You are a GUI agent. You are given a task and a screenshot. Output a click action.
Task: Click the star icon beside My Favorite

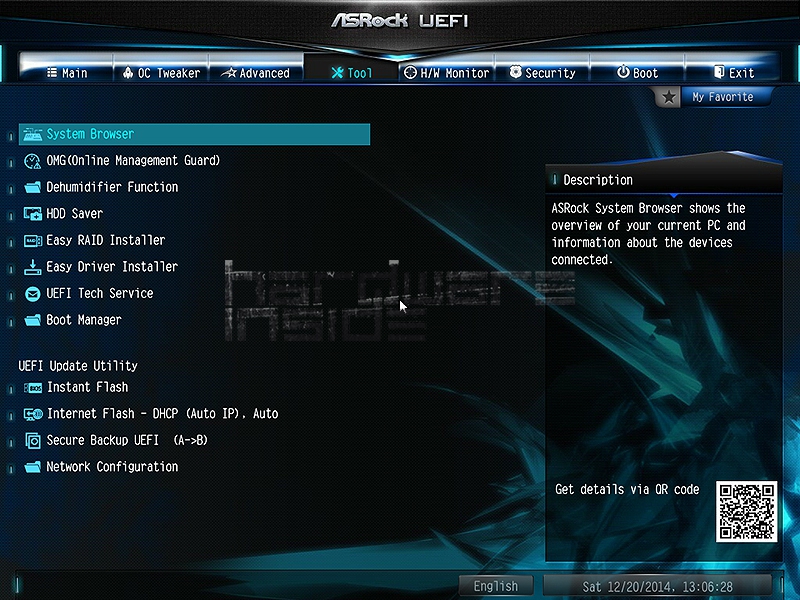(668, 97)
